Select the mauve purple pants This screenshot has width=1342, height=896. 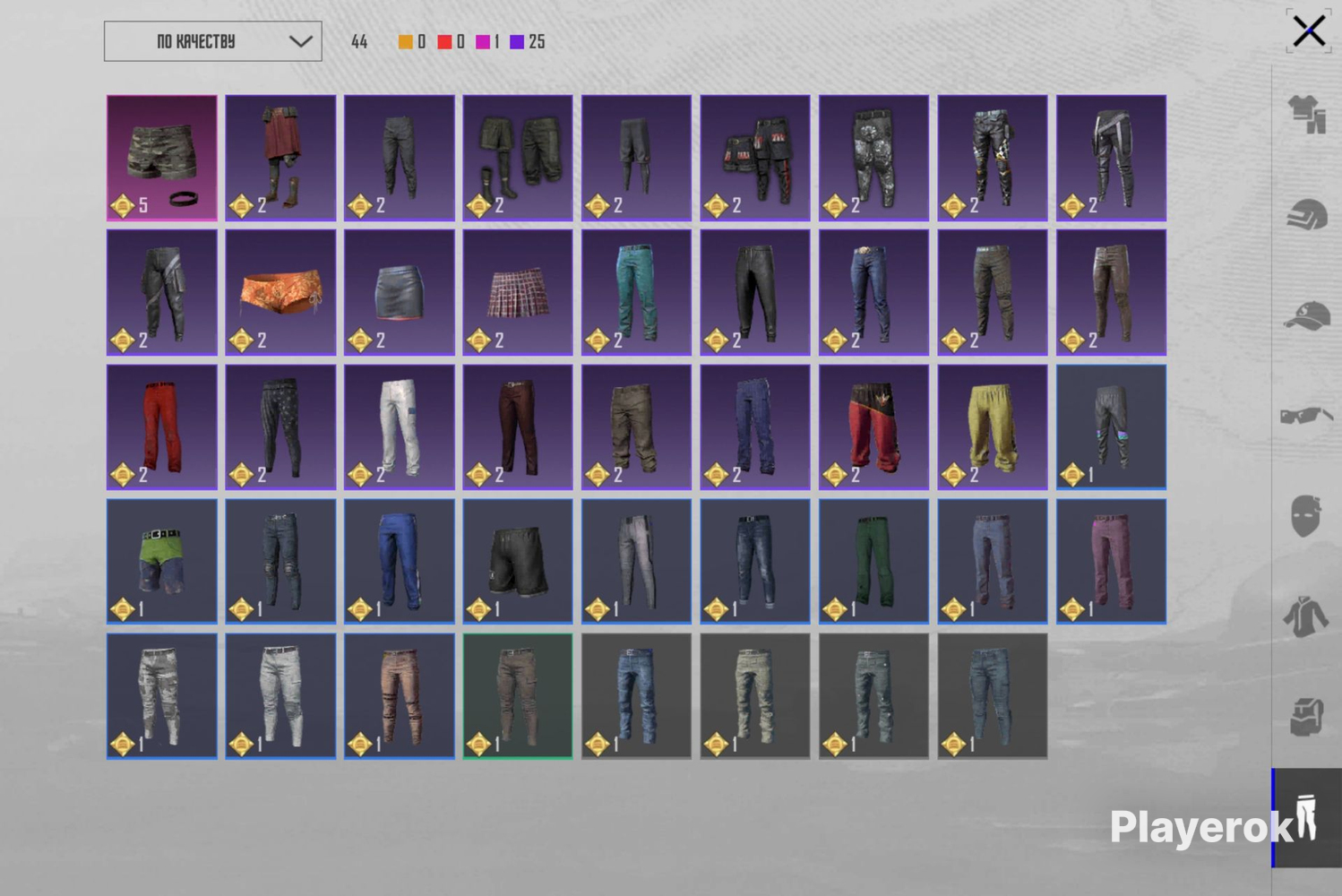1112,562
